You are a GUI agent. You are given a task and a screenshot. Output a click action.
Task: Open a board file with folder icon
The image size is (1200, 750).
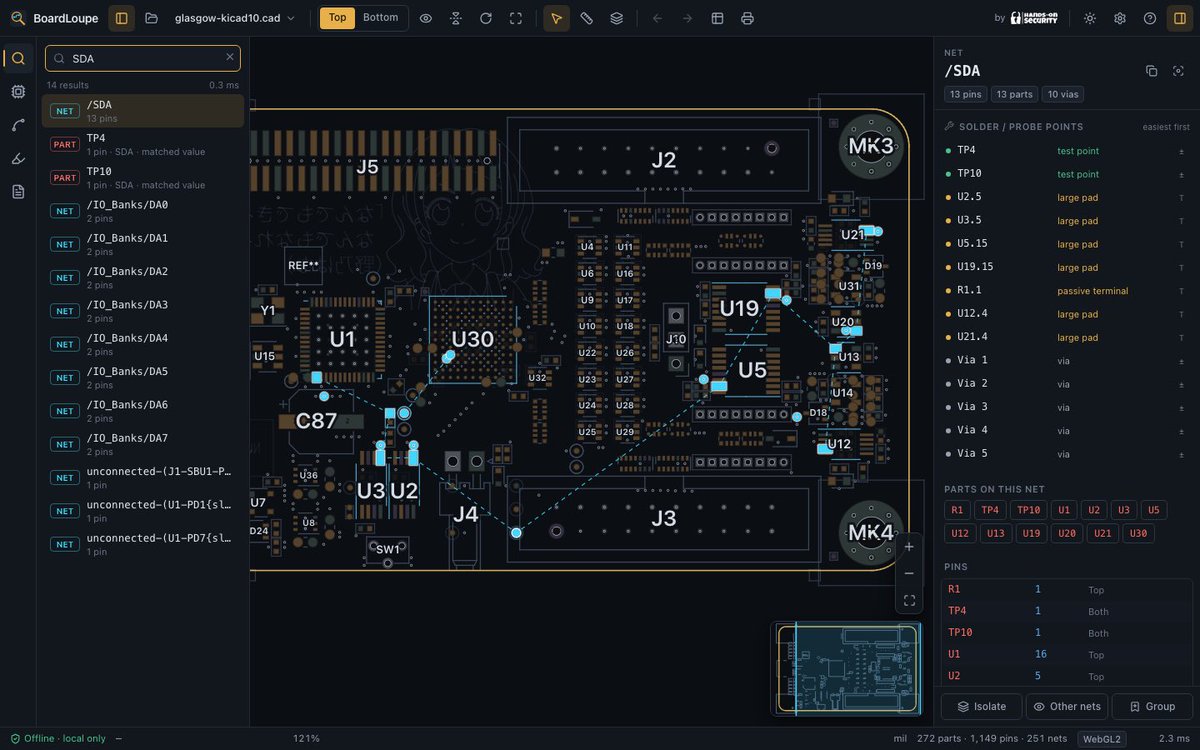click(152, 18)
